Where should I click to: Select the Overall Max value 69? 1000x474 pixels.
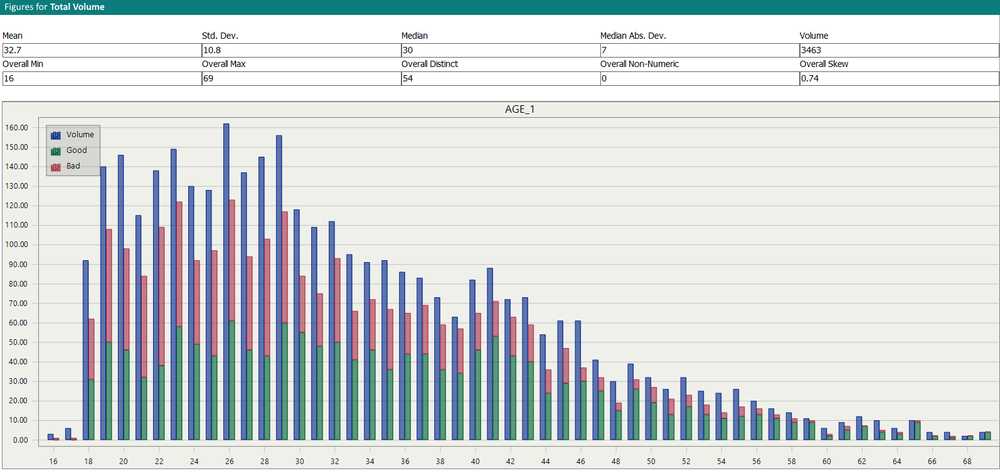click(300, 78)
